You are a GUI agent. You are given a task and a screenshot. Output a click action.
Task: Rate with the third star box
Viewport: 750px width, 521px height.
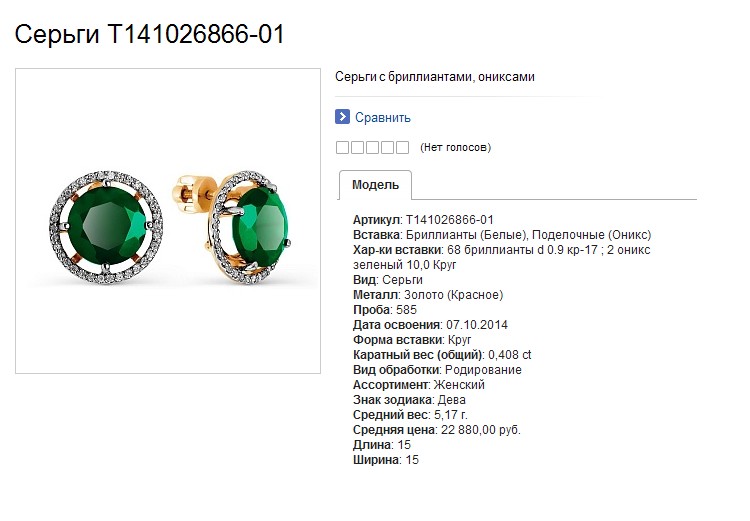372,147
